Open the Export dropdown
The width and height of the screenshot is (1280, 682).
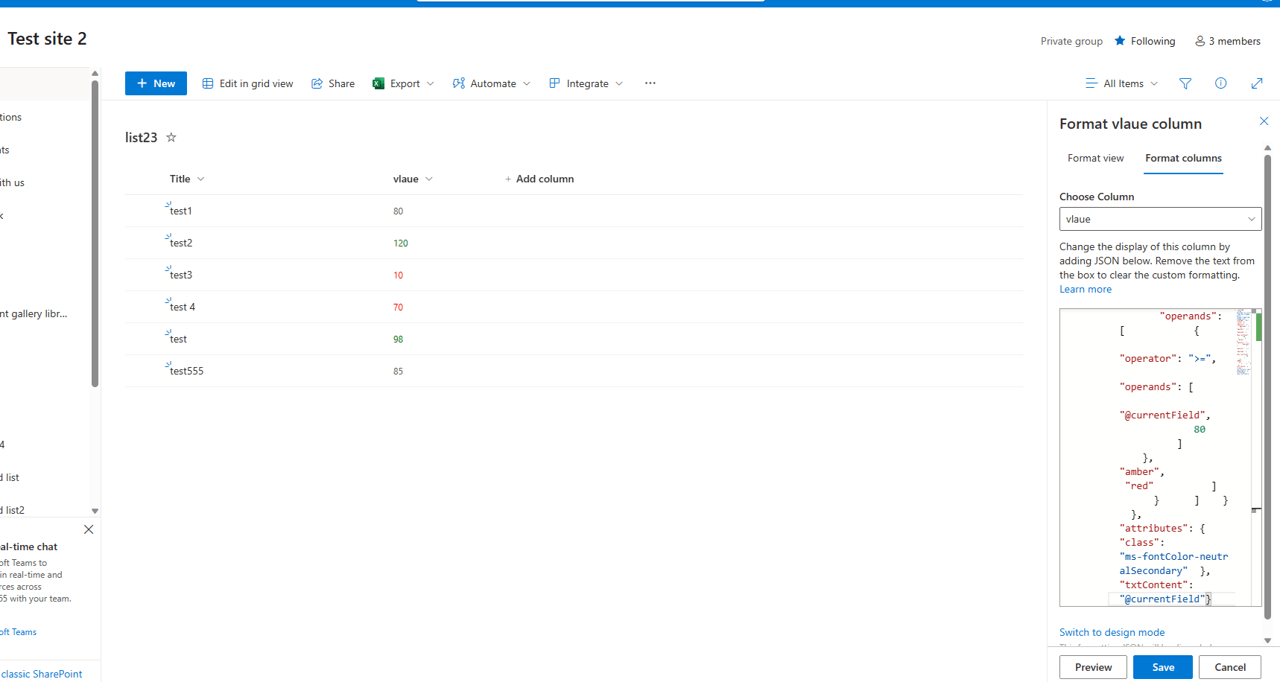click(403, 83)
